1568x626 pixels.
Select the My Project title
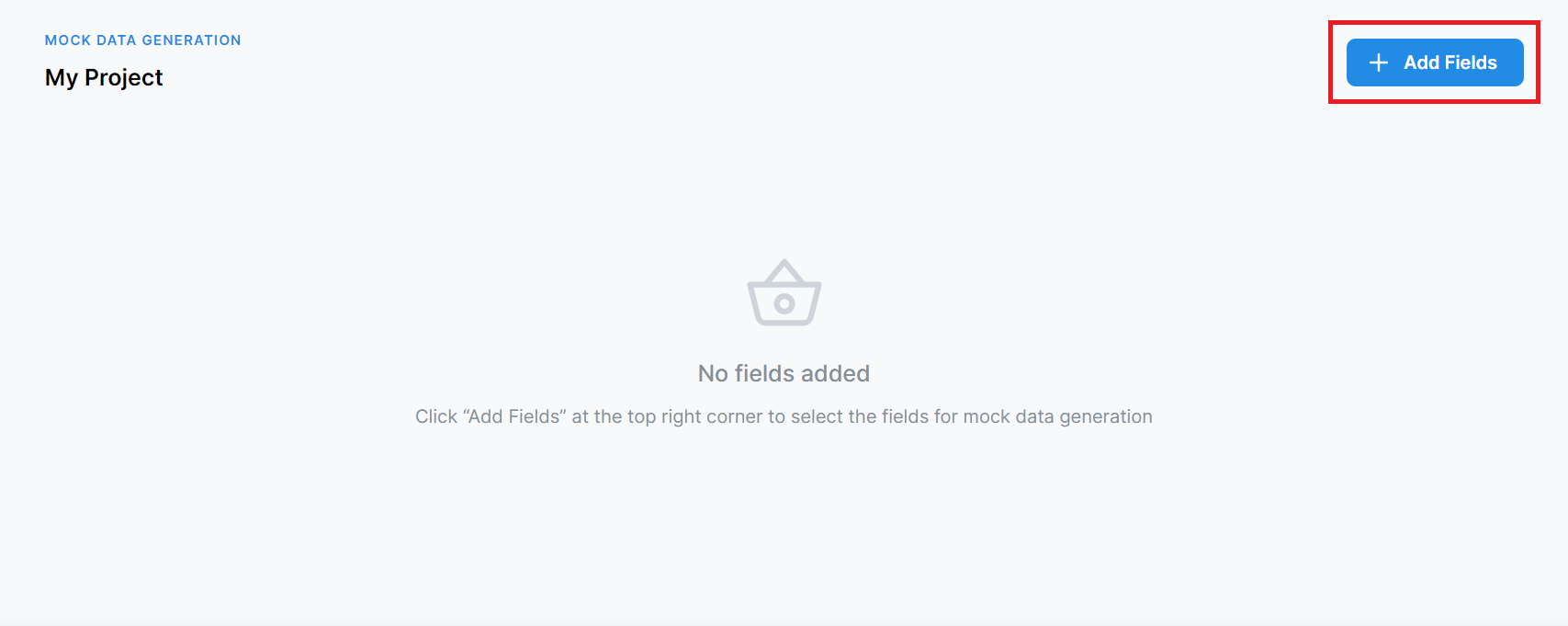pyautogui.click(x=104, y=77)
